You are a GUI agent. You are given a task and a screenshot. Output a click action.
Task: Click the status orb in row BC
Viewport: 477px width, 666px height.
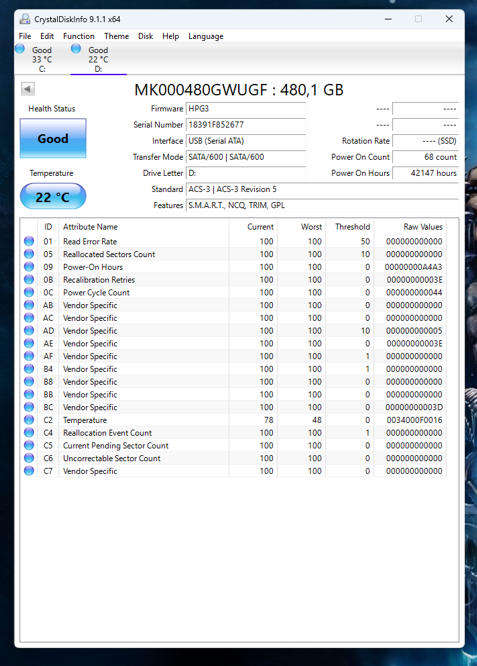[x=29, y=407]
